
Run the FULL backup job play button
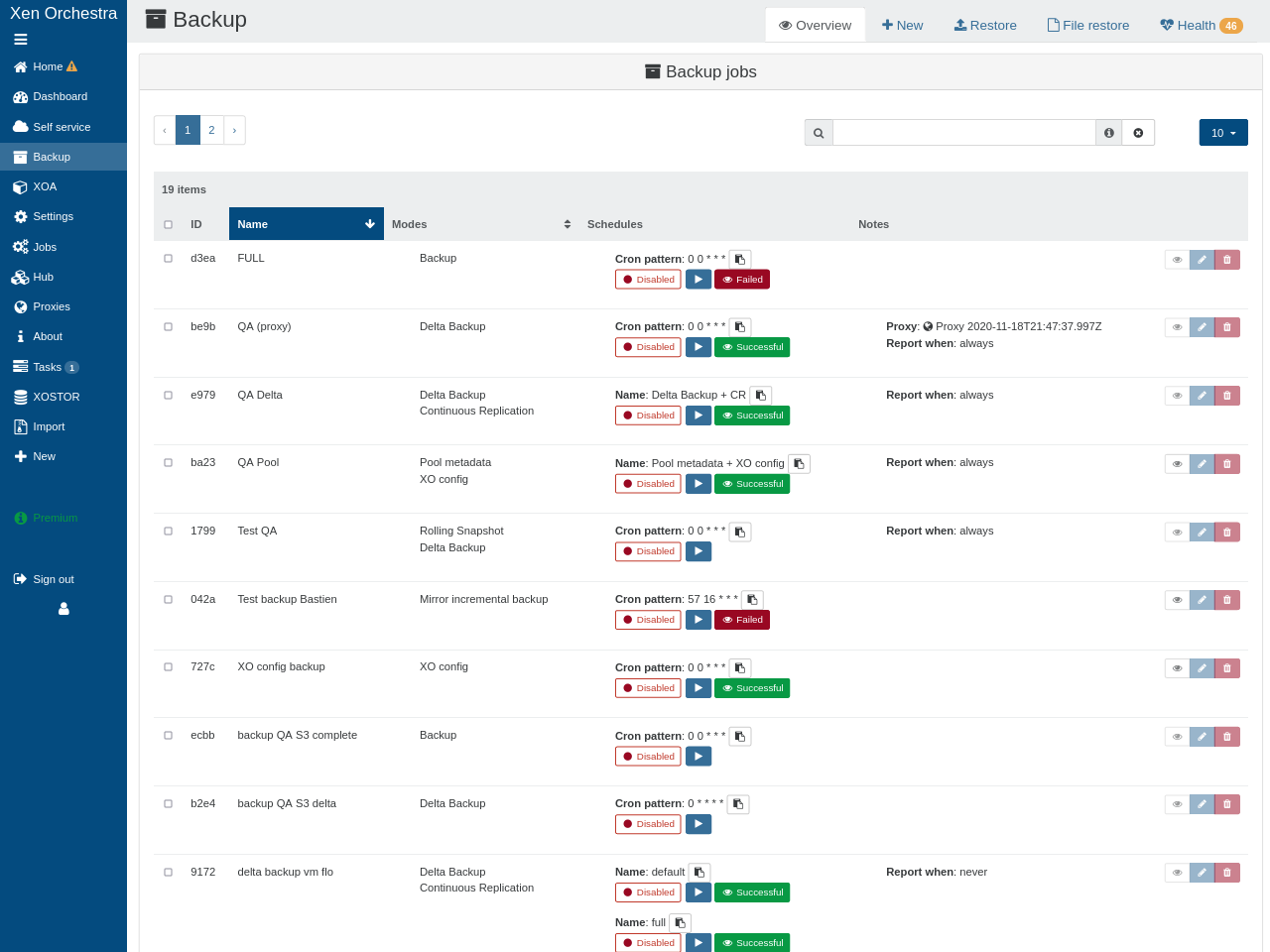(698, 280)
